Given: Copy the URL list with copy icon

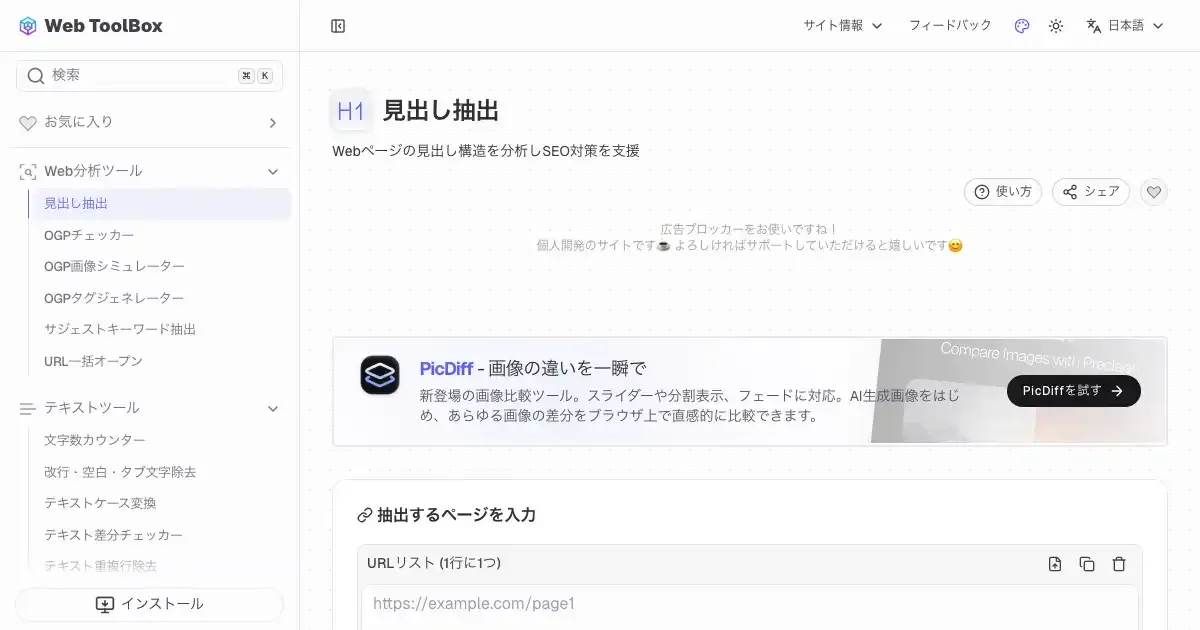Looking at the screenshot, I should [1087, 564].
